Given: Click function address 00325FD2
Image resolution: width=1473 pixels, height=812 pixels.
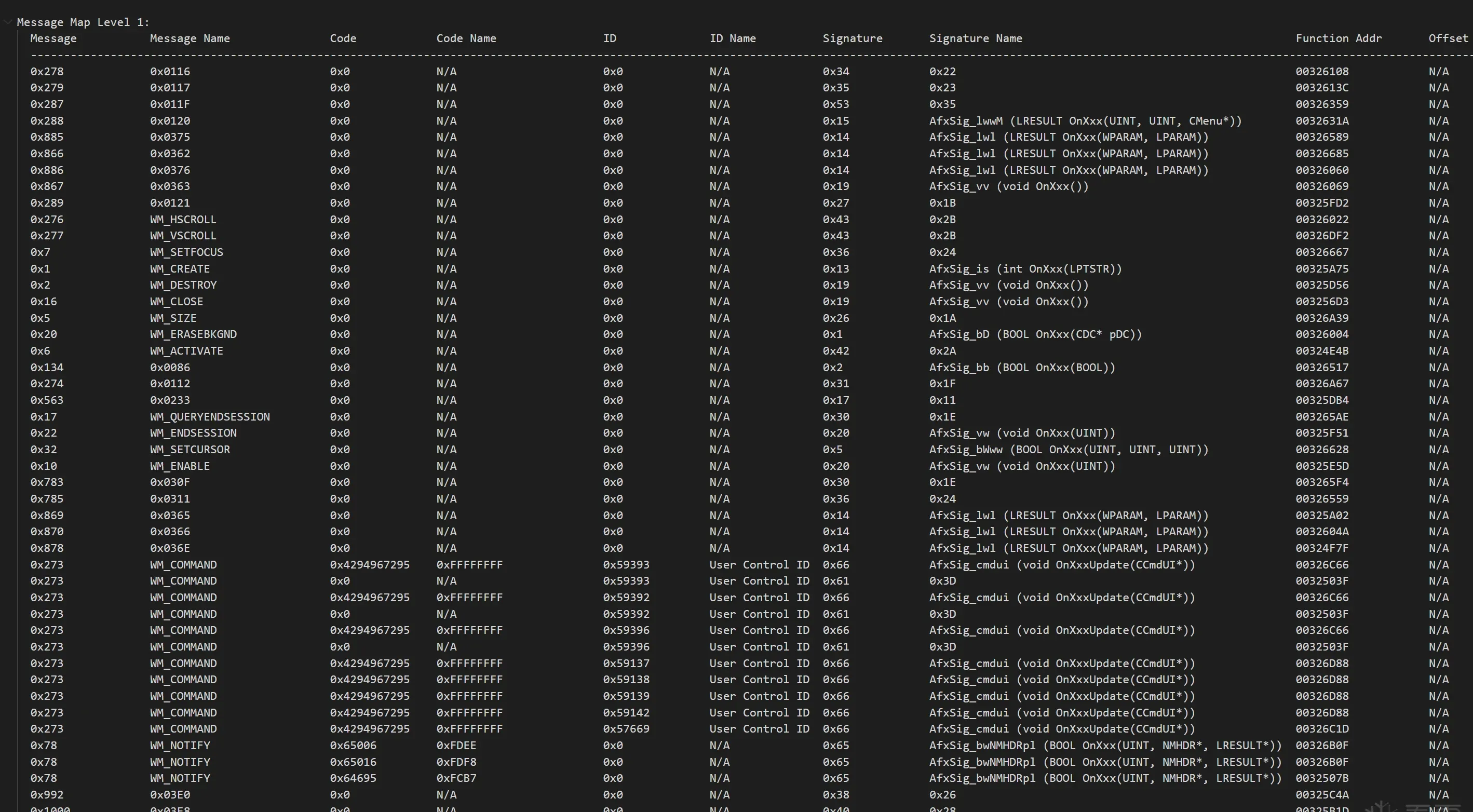Looking at the screenshot, I should point(1322,203).
